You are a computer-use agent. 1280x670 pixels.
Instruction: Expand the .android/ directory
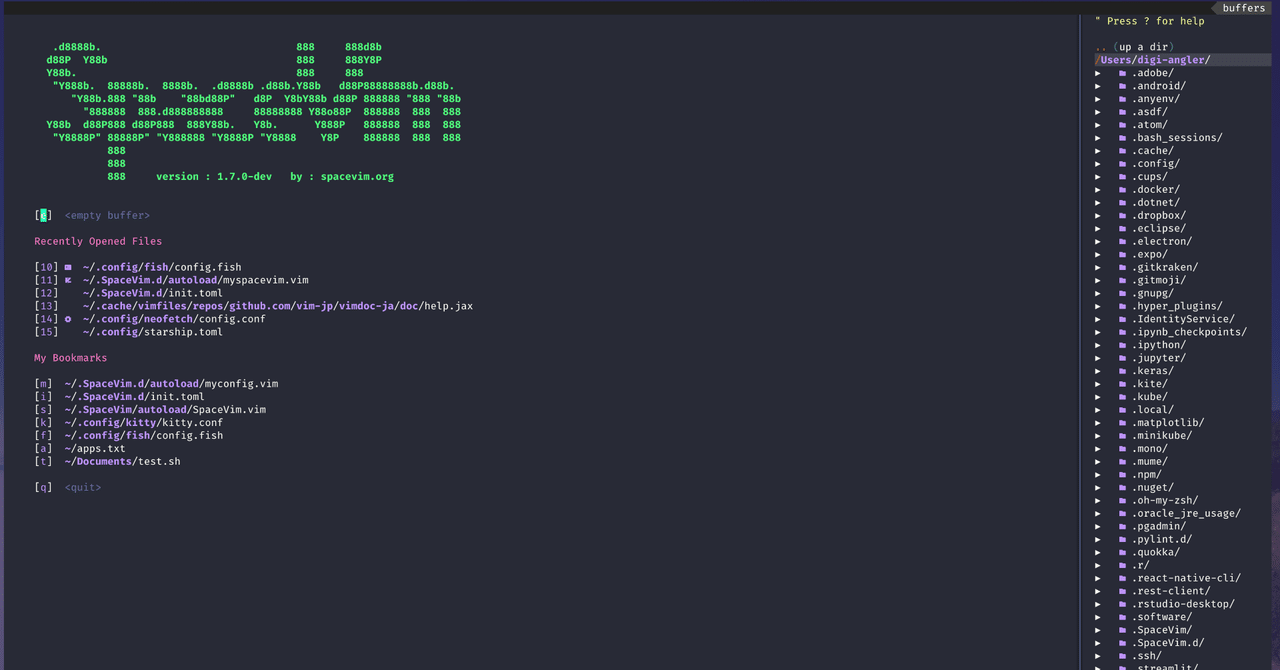(x=1098, y=85)
